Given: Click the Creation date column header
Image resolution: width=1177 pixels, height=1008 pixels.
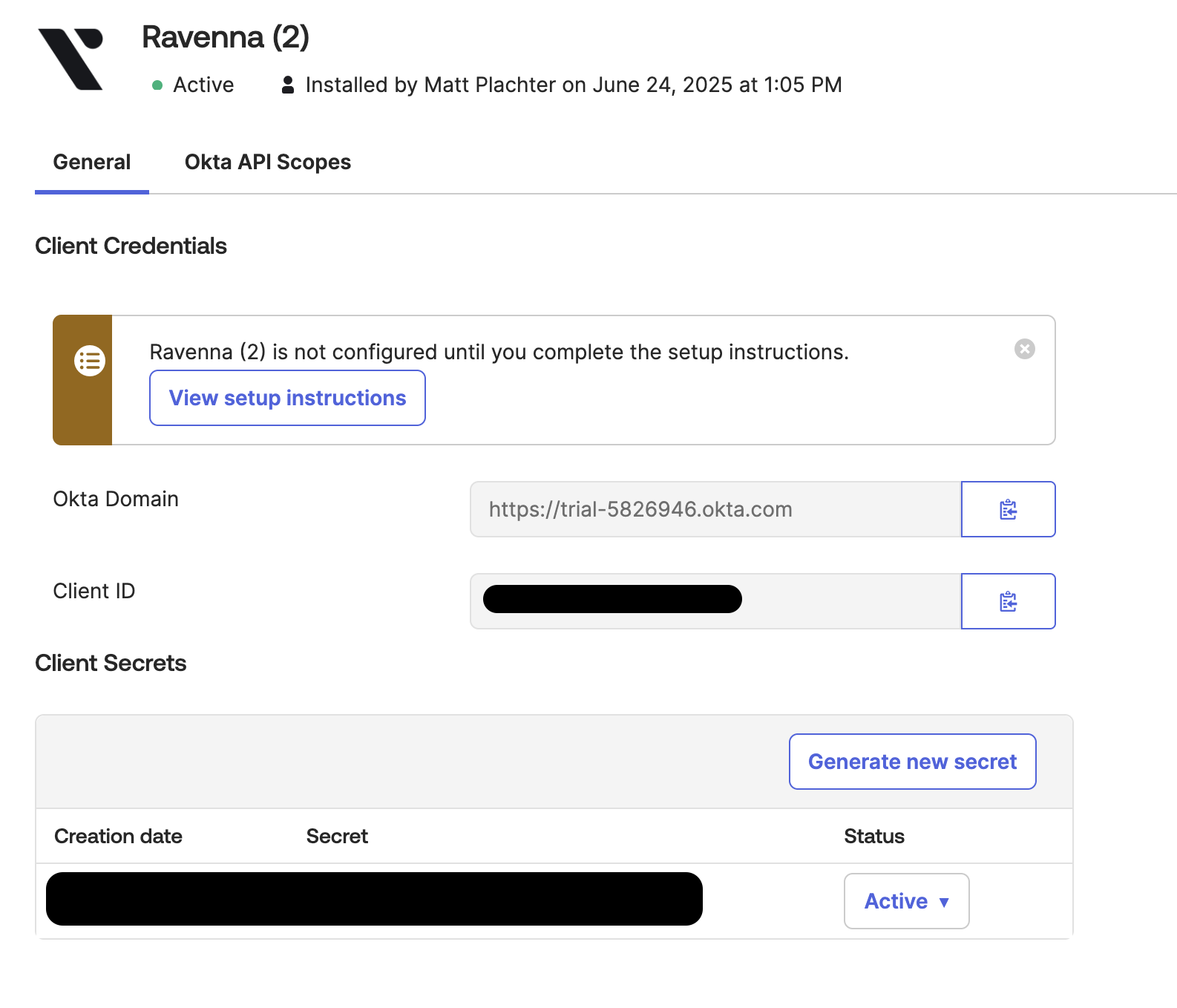Looking at the screenshot, I should (118, 836).
